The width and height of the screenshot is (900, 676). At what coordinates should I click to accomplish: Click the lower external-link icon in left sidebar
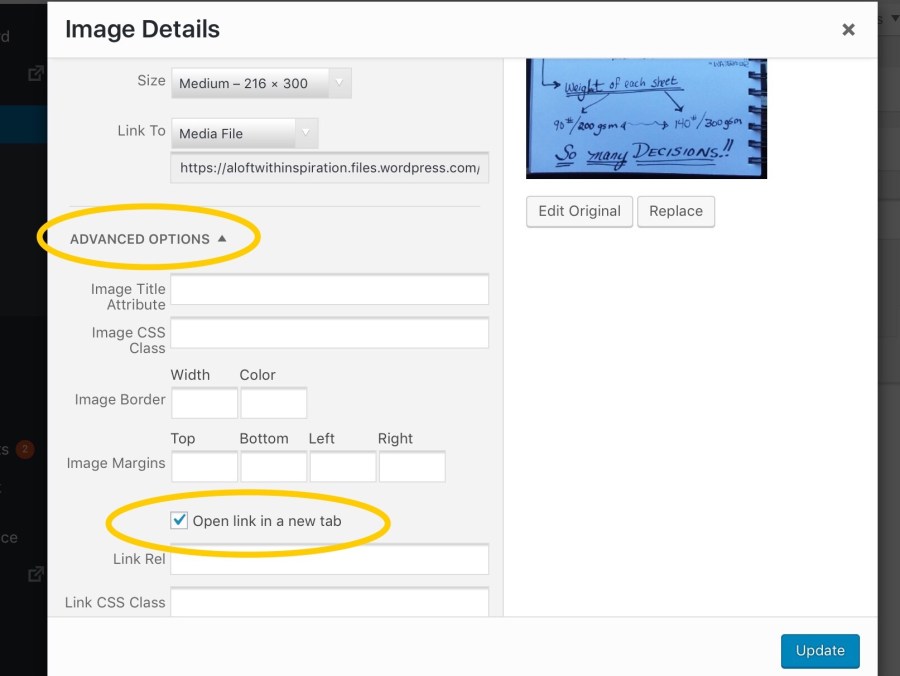pos(36,574)
